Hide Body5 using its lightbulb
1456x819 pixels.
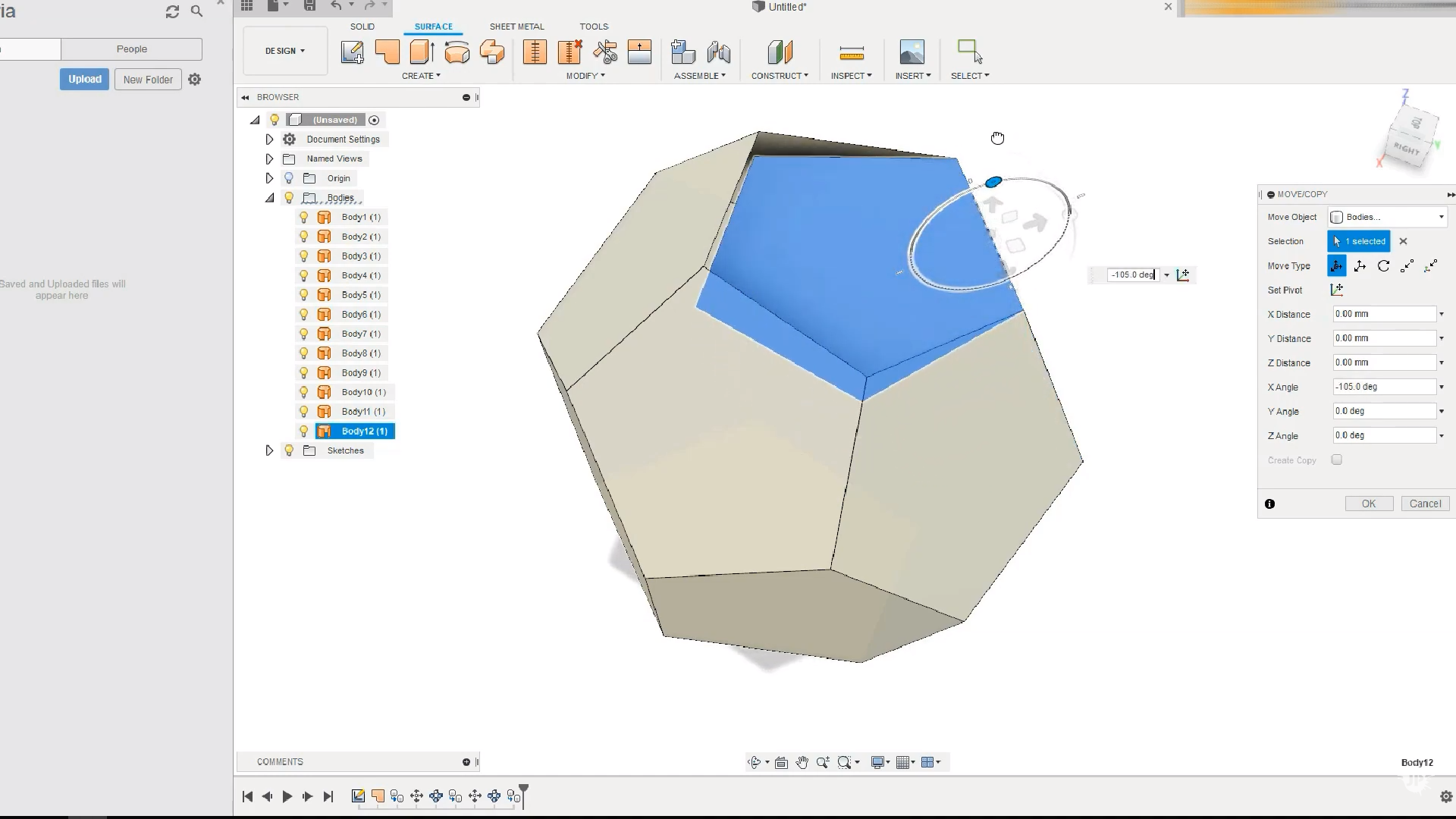click(304, 295)
